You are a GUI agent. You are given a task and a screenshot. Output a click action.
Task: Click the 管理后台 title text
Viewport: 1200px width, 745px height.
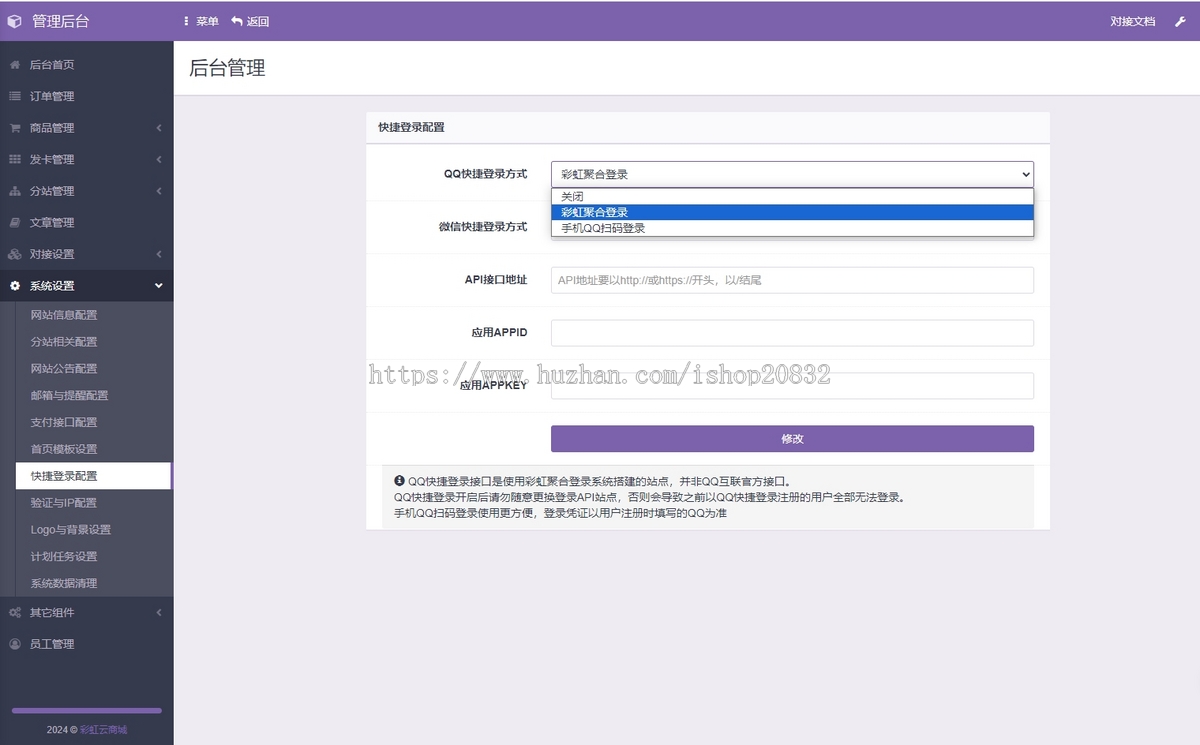61,21
